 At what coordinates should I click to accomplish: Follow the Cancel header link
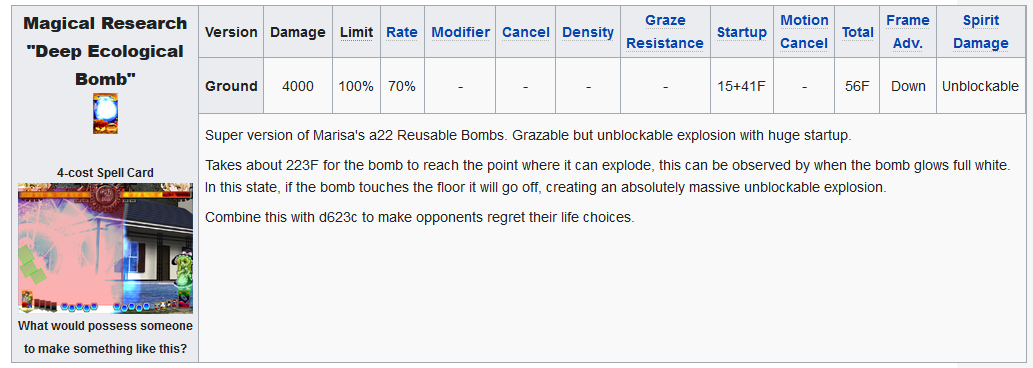[526, 32]
